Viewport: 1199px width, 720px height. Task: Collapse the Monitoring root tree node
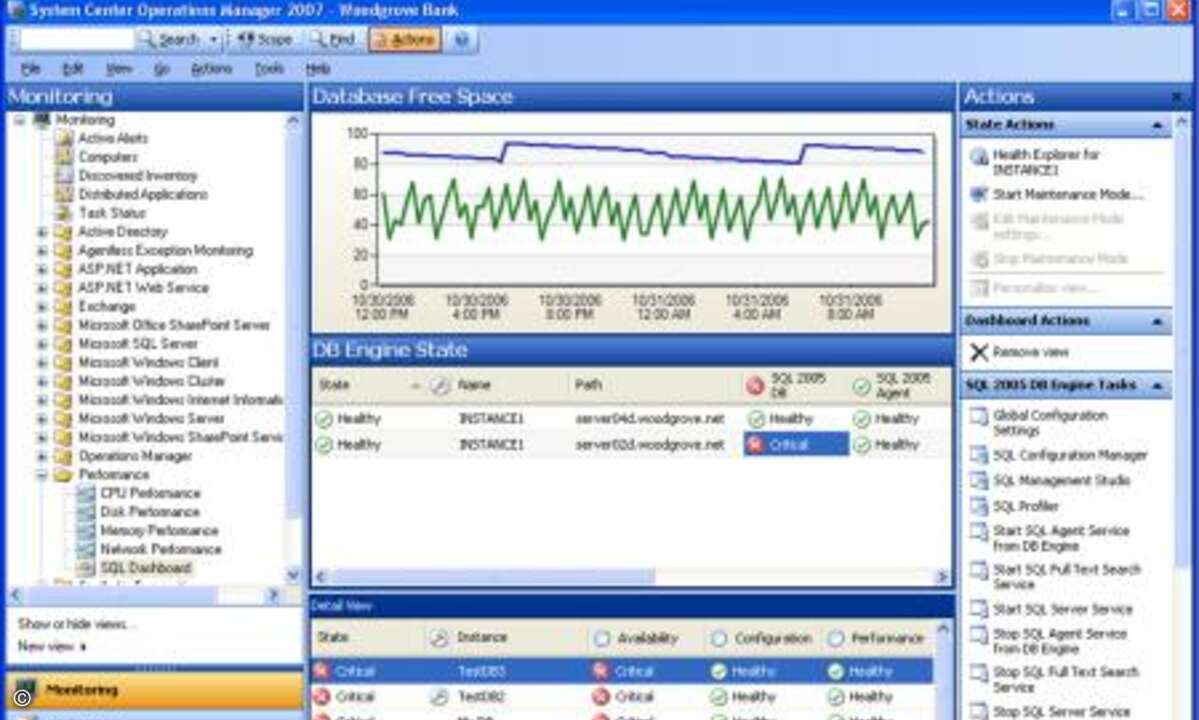19,120
